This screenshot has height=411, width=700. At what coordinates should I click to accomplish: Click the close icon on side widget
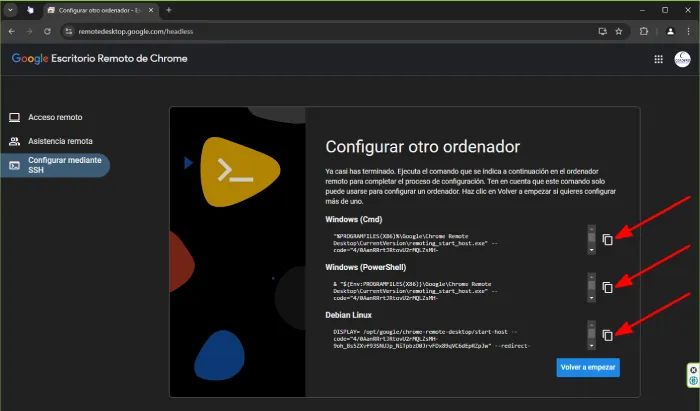click(693, 370)
